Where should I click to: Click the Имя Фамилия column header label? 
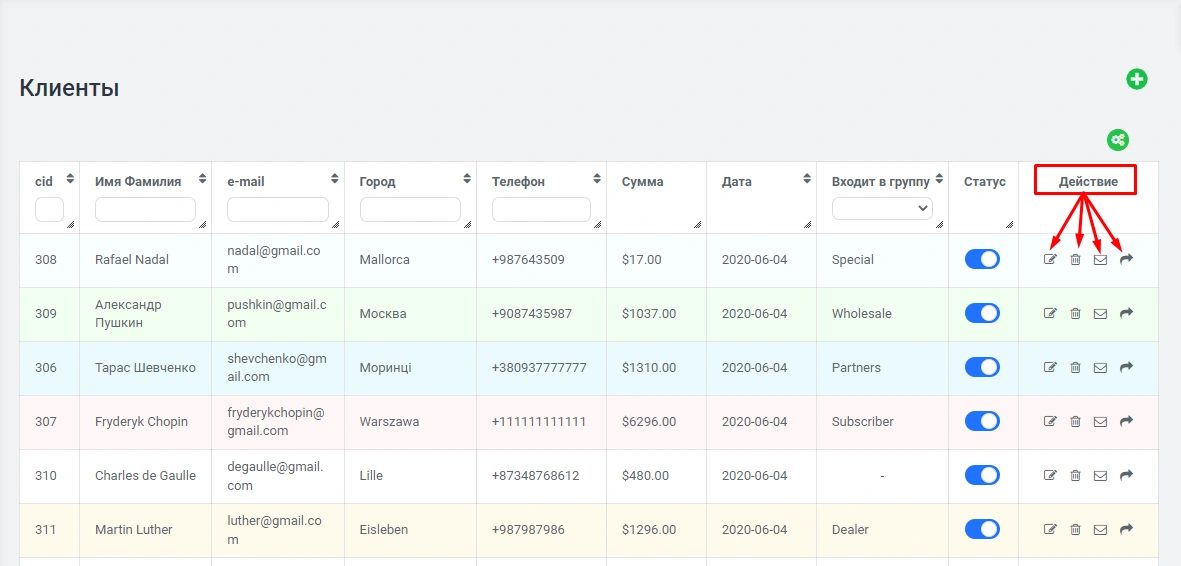(x=138, y=182)
